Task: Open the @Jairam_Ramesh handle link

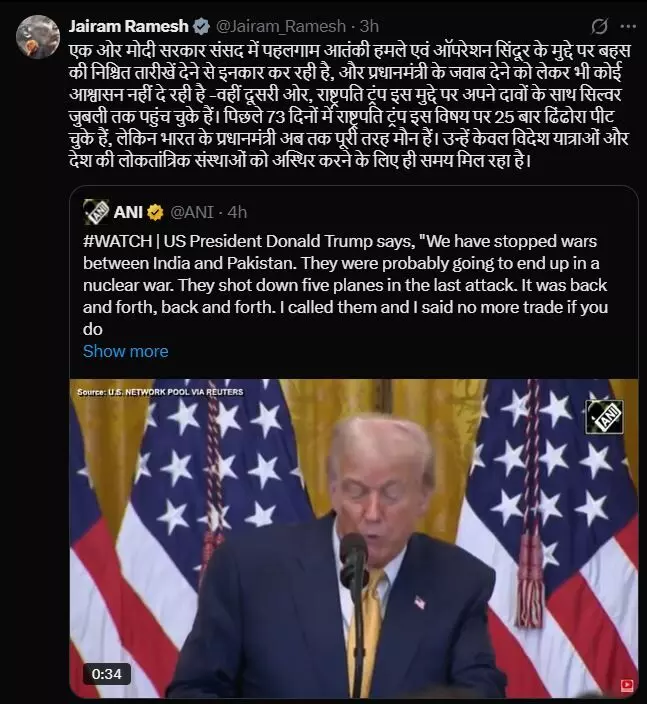Action: point(281,26)
